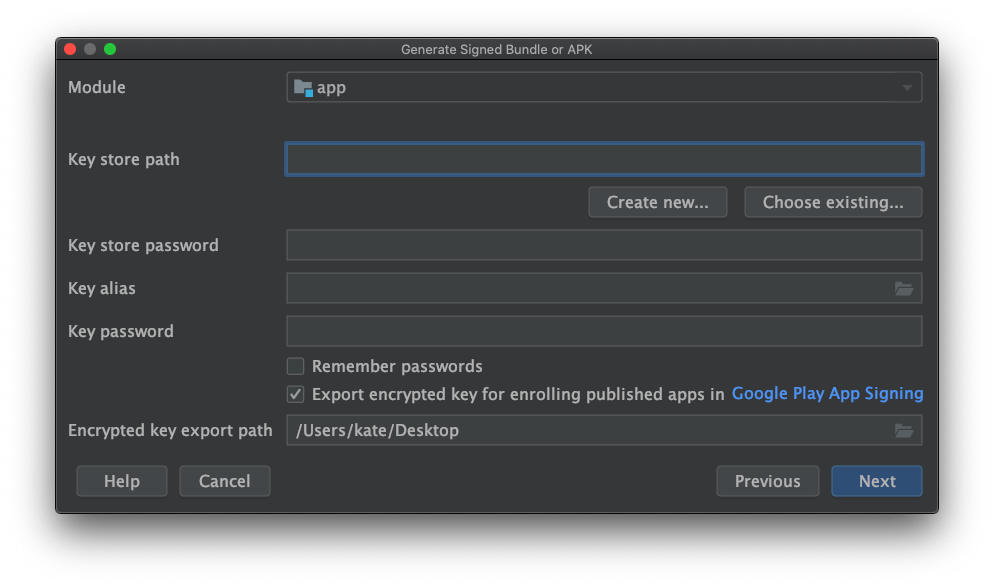Click browse folder icon for encrypted key export path
This screenshot has height=587, width=994.
tap(904, 431)
